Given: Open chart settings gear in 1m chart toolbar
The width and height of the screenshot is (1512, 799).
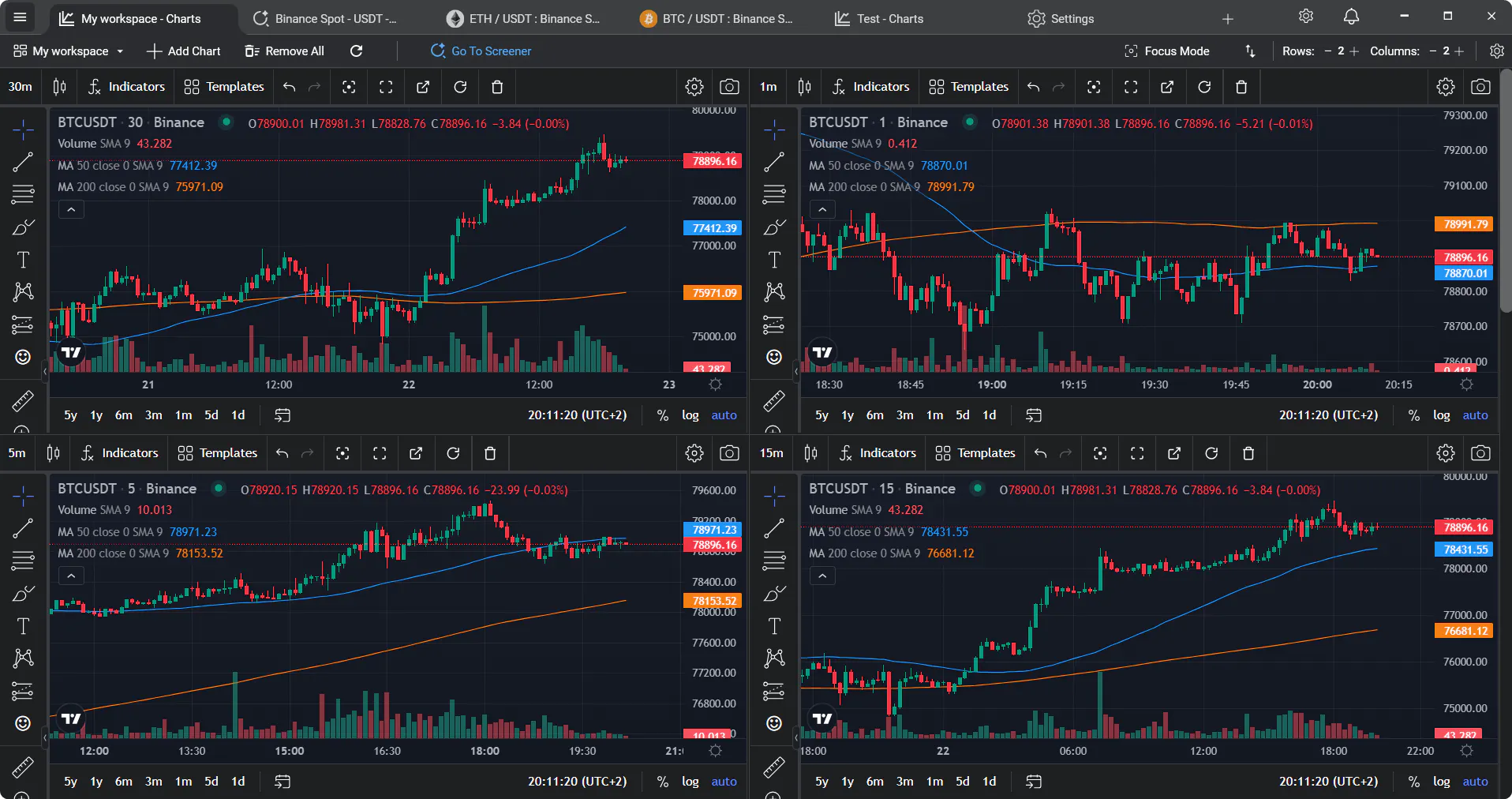Looking at the screenshot, I should [1445, 87].
